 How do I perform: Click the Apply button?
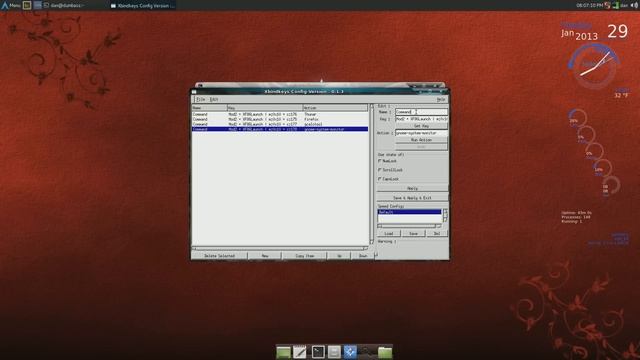pos(412,189)
